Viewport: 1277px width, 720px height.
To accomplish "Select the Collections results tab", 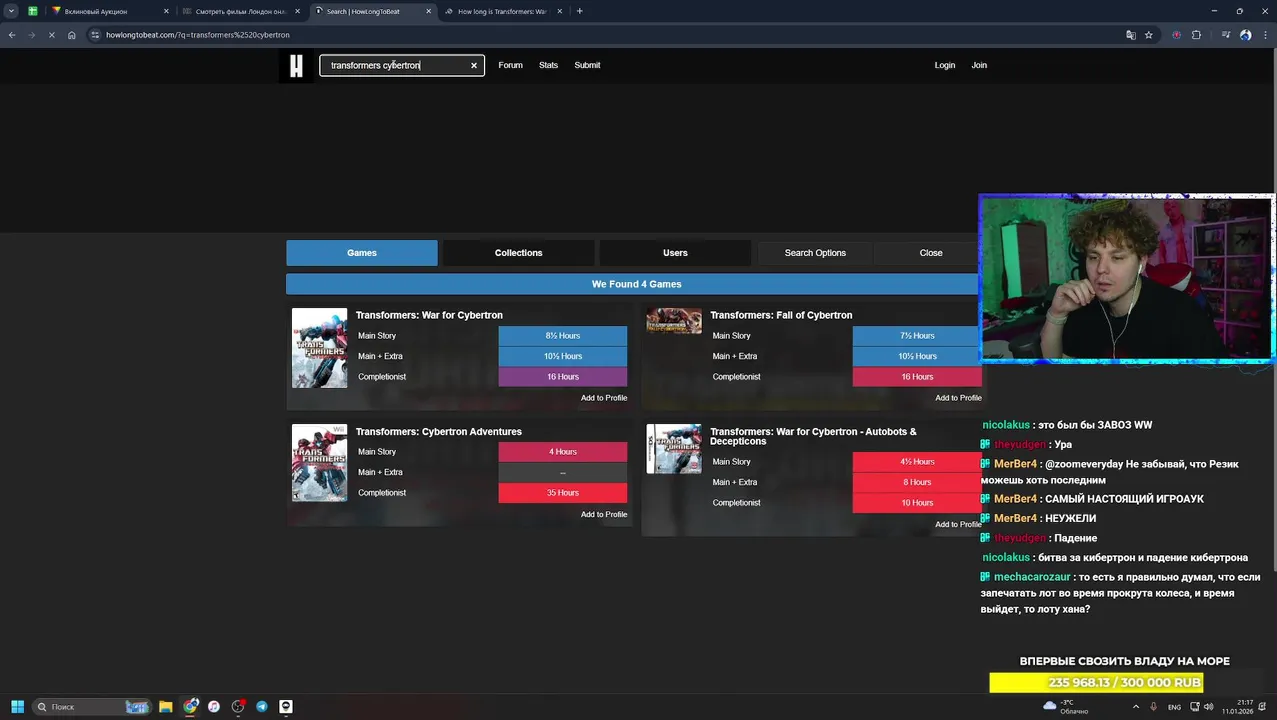I will coord(518,253).
